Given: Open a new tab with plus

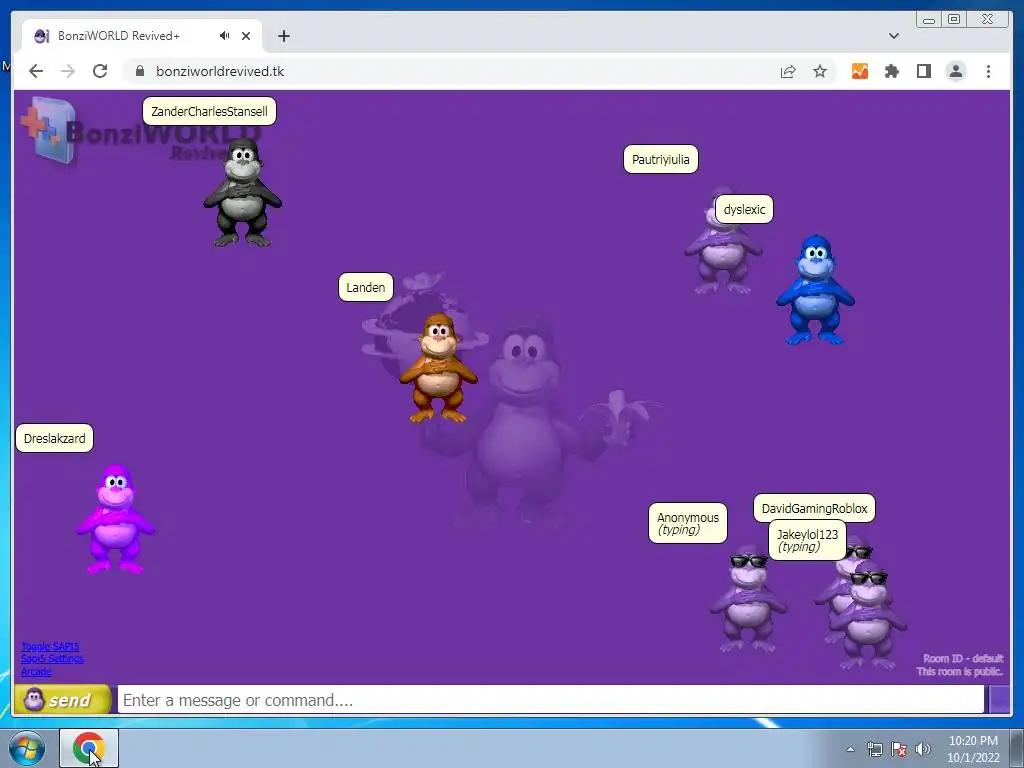Looking at the screenshot, I should (283, 36).
